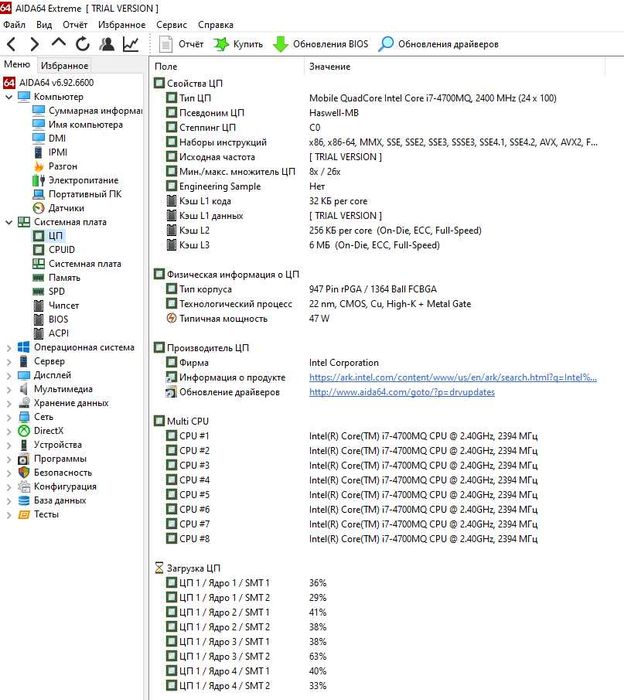Click the Свойства ЦП group heading

coord(188,83)
